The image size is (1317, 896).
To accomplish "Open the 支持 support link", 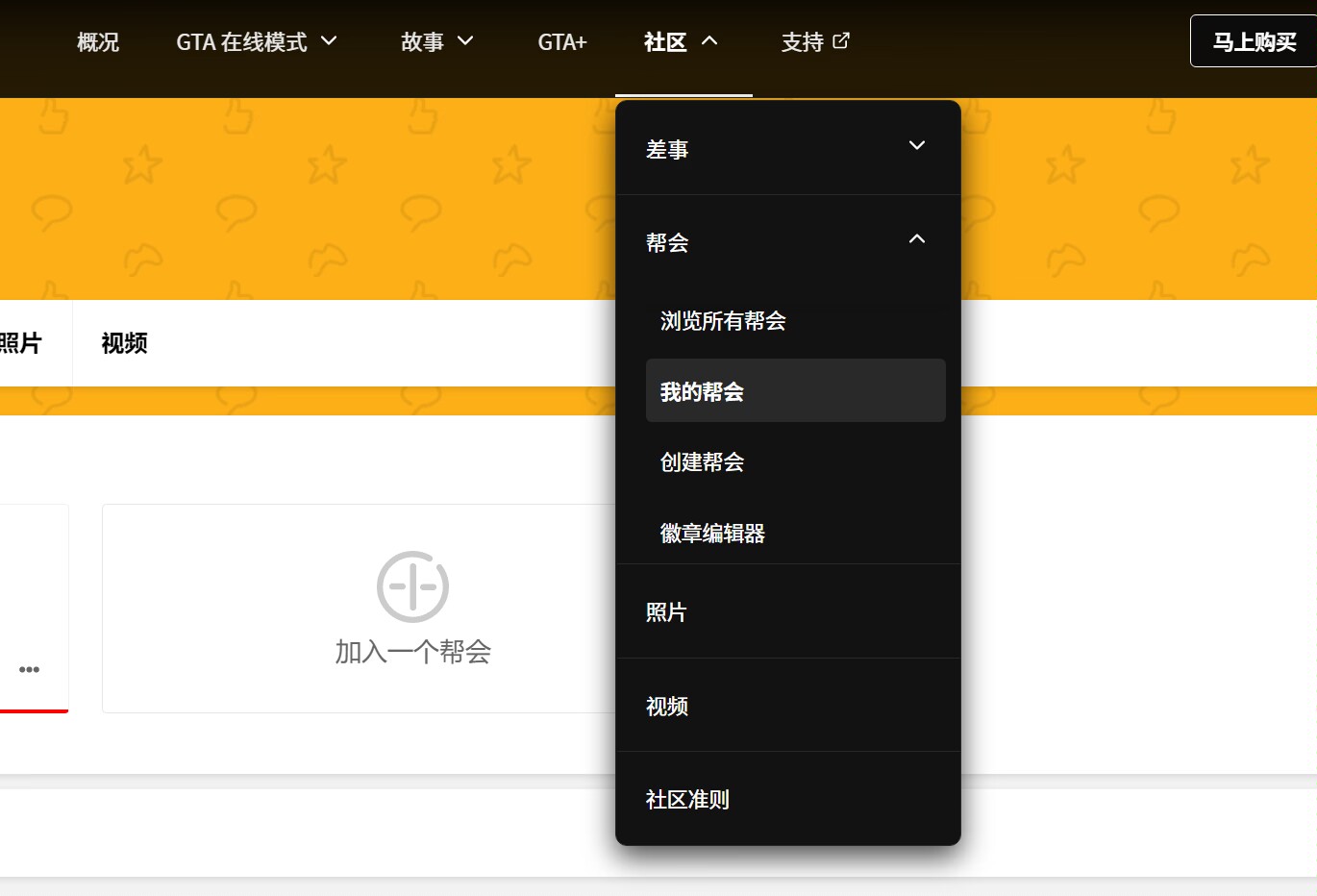I will 815,42.
